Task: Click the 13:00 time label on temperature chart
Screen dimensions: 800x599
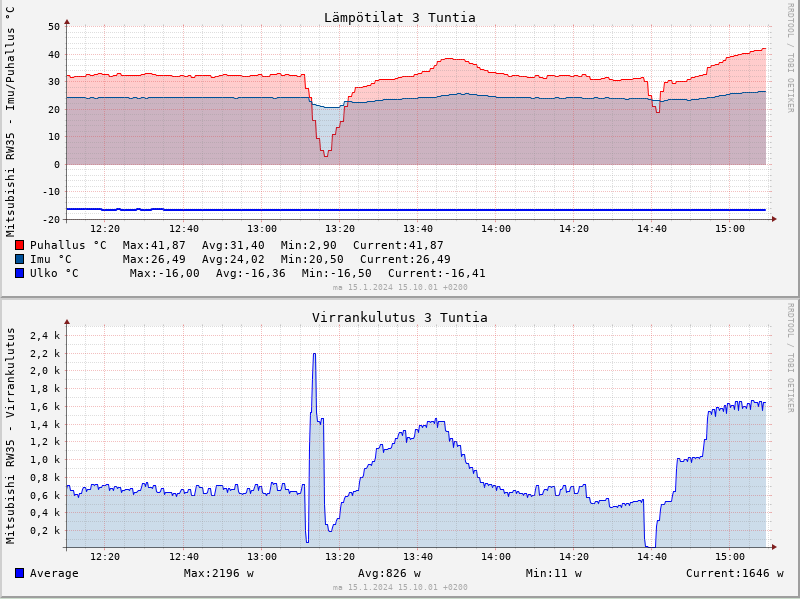Action: coord(262,229)
